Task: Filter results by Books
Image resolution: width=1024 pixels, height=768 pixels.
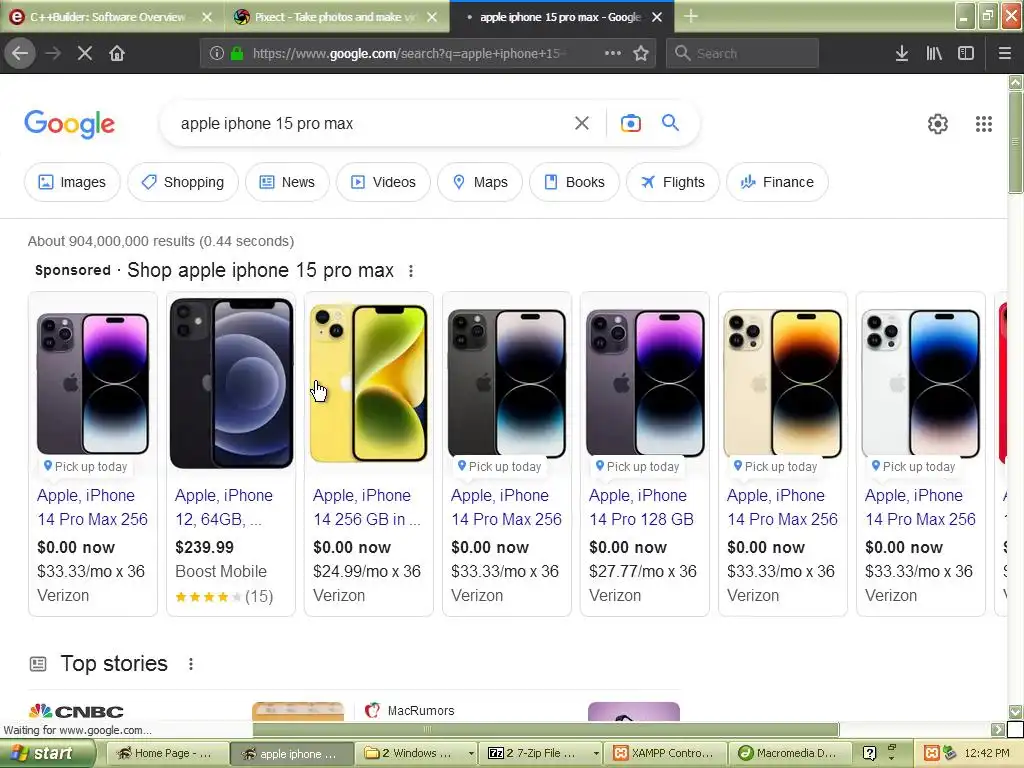Action: tap(575, 182)
